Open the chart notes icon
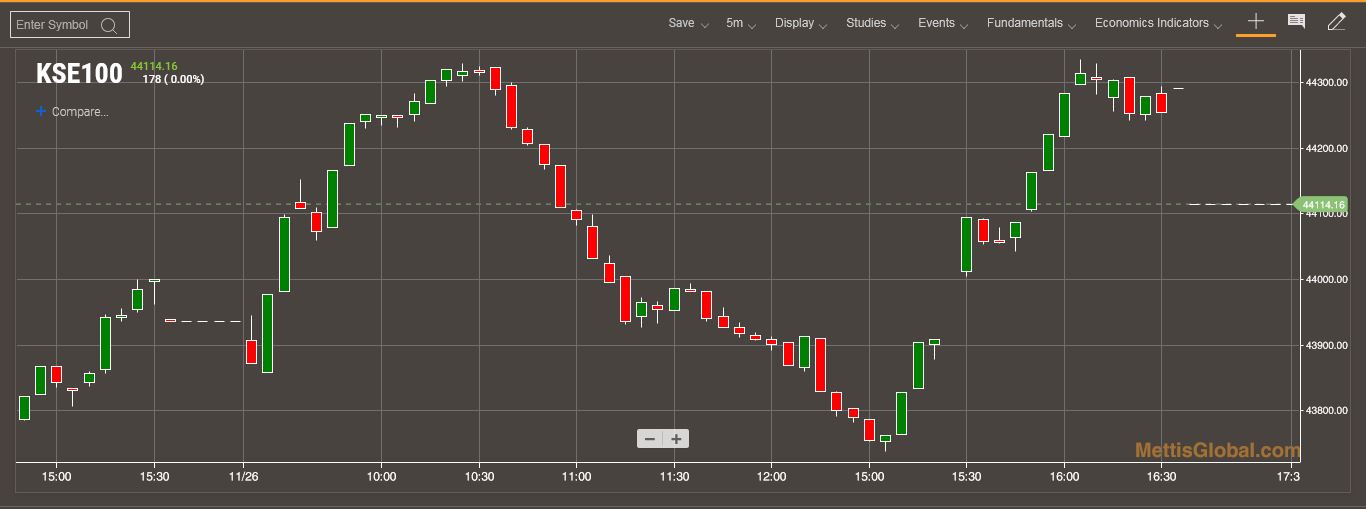1366x509 pixels. pyautogui.click(x=1296, y=21)
